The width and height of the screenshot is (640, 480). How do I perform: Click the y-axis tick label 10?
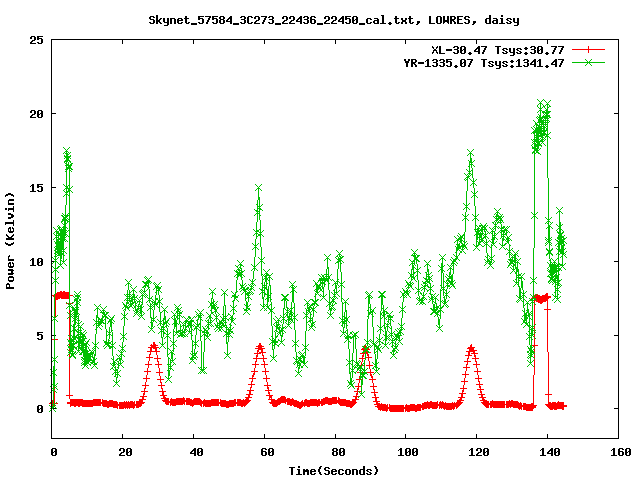36,261
